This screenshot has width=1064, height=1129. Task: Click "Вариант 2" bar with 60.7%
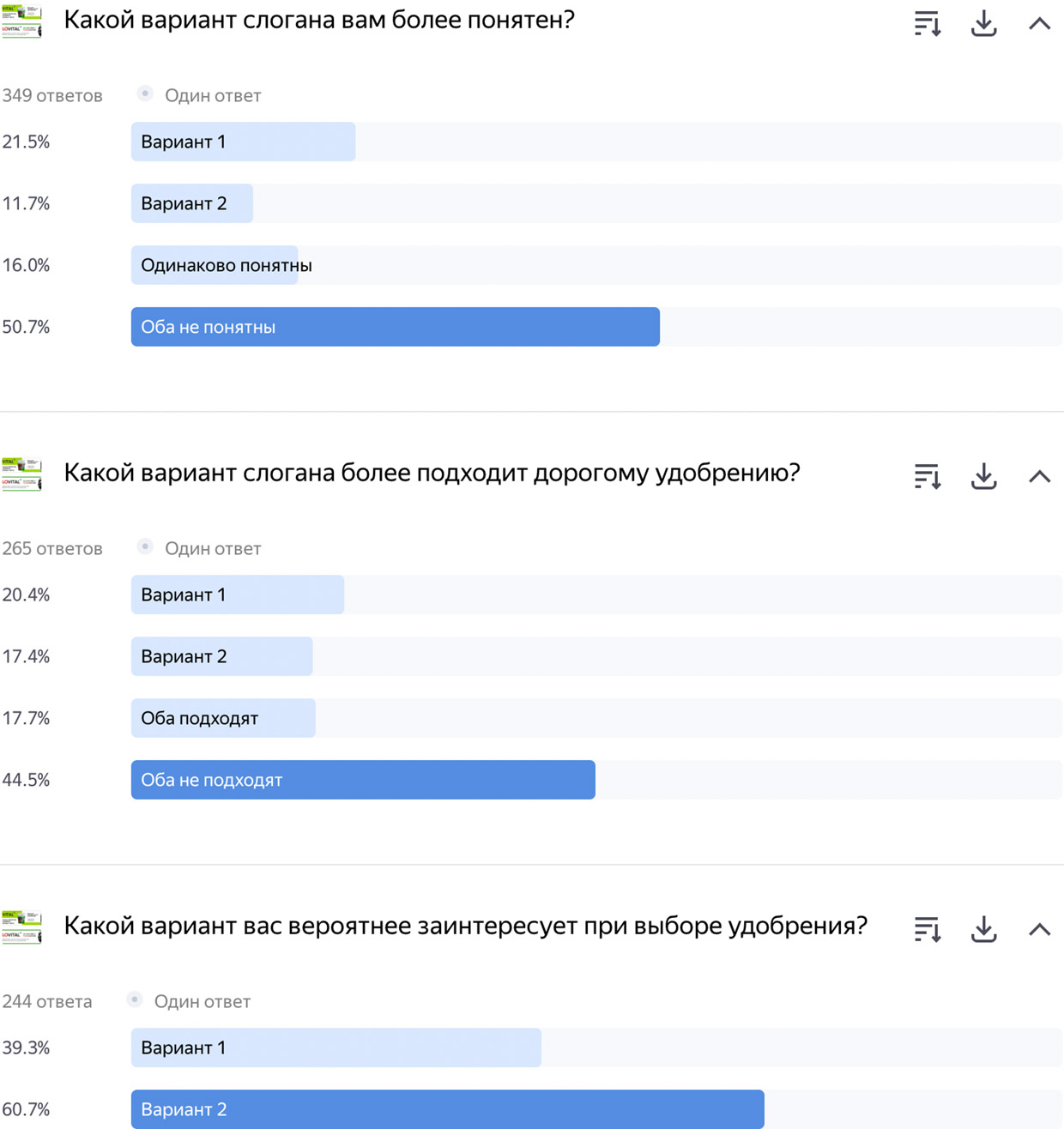[447, 1109]
